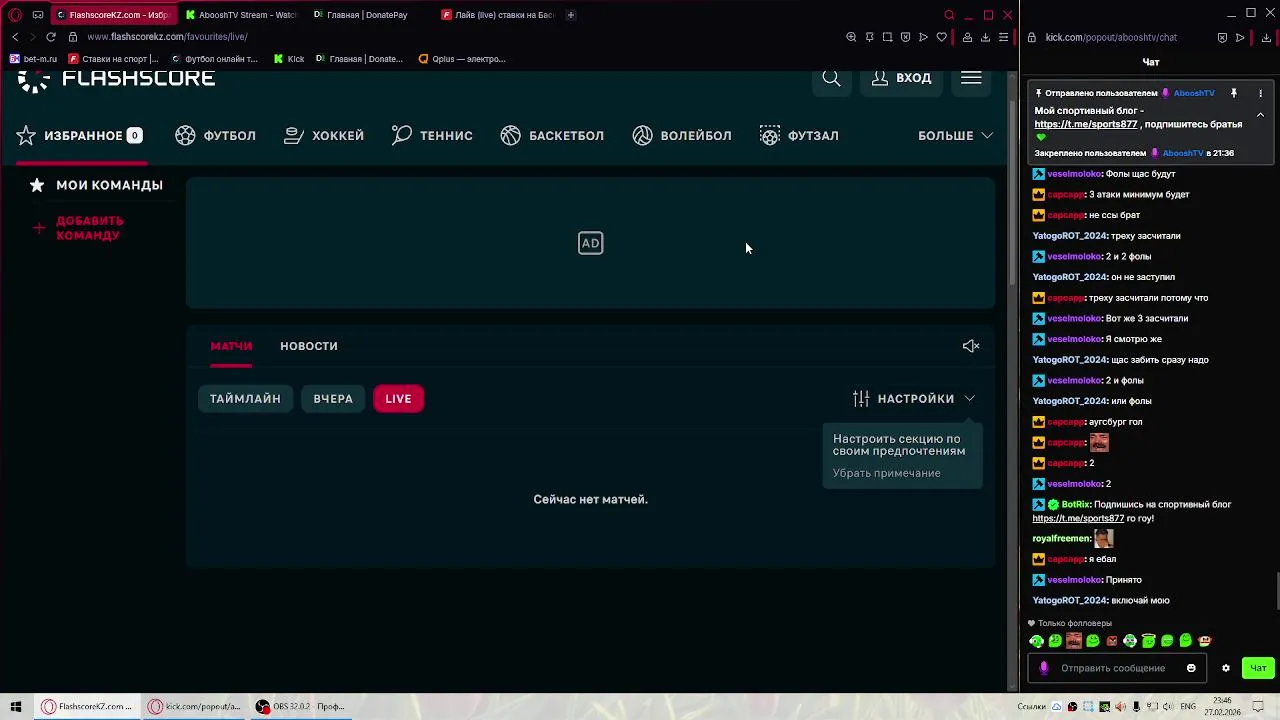Open the ТЕННИС sport section
This screenshot has width=1280, height=720.
coord(432,136)
